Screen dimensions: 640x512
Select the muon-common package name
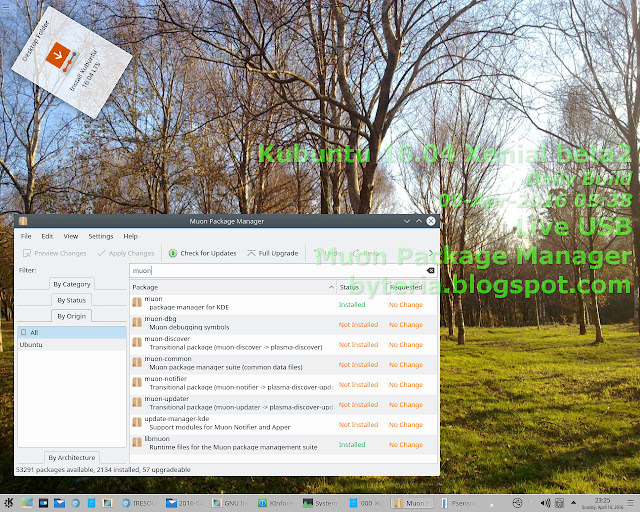168,358
